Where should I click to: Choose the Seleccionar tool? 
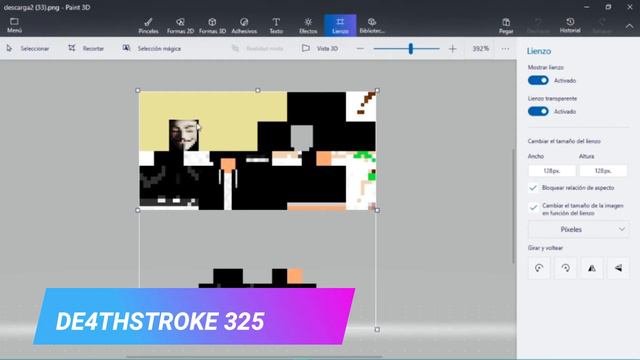28,49
